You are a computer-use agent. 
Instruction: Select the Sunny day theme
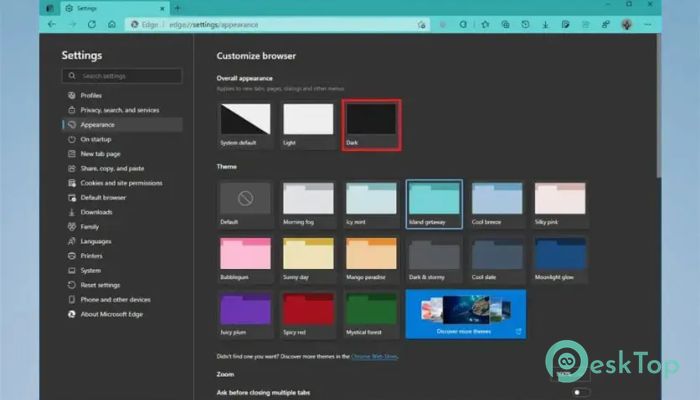[x=308, y=259]
